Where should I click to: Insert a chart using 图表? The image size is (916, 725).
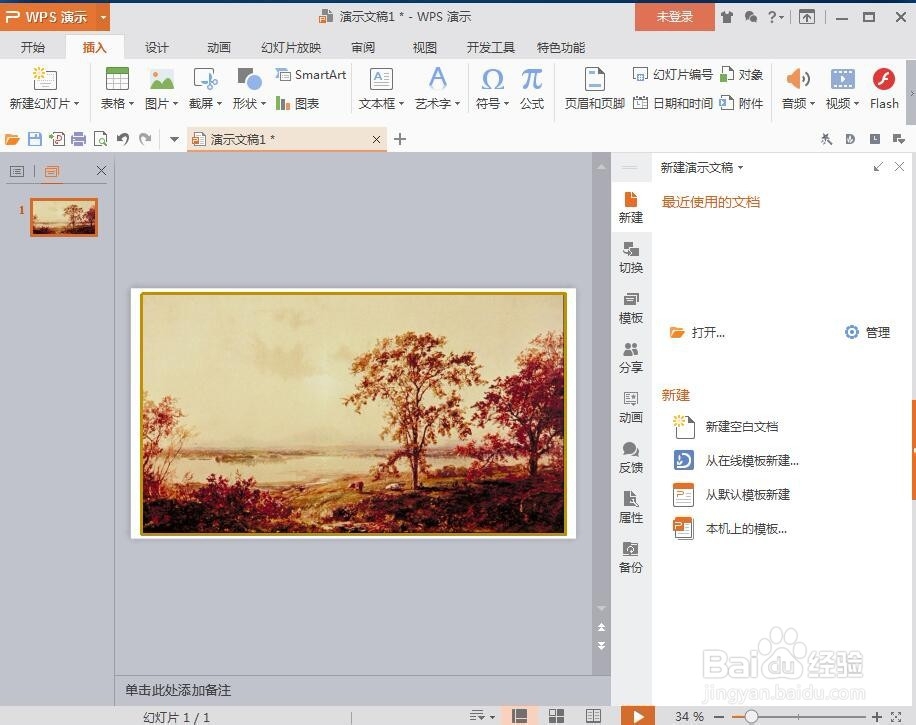click(x=297, y=103)
